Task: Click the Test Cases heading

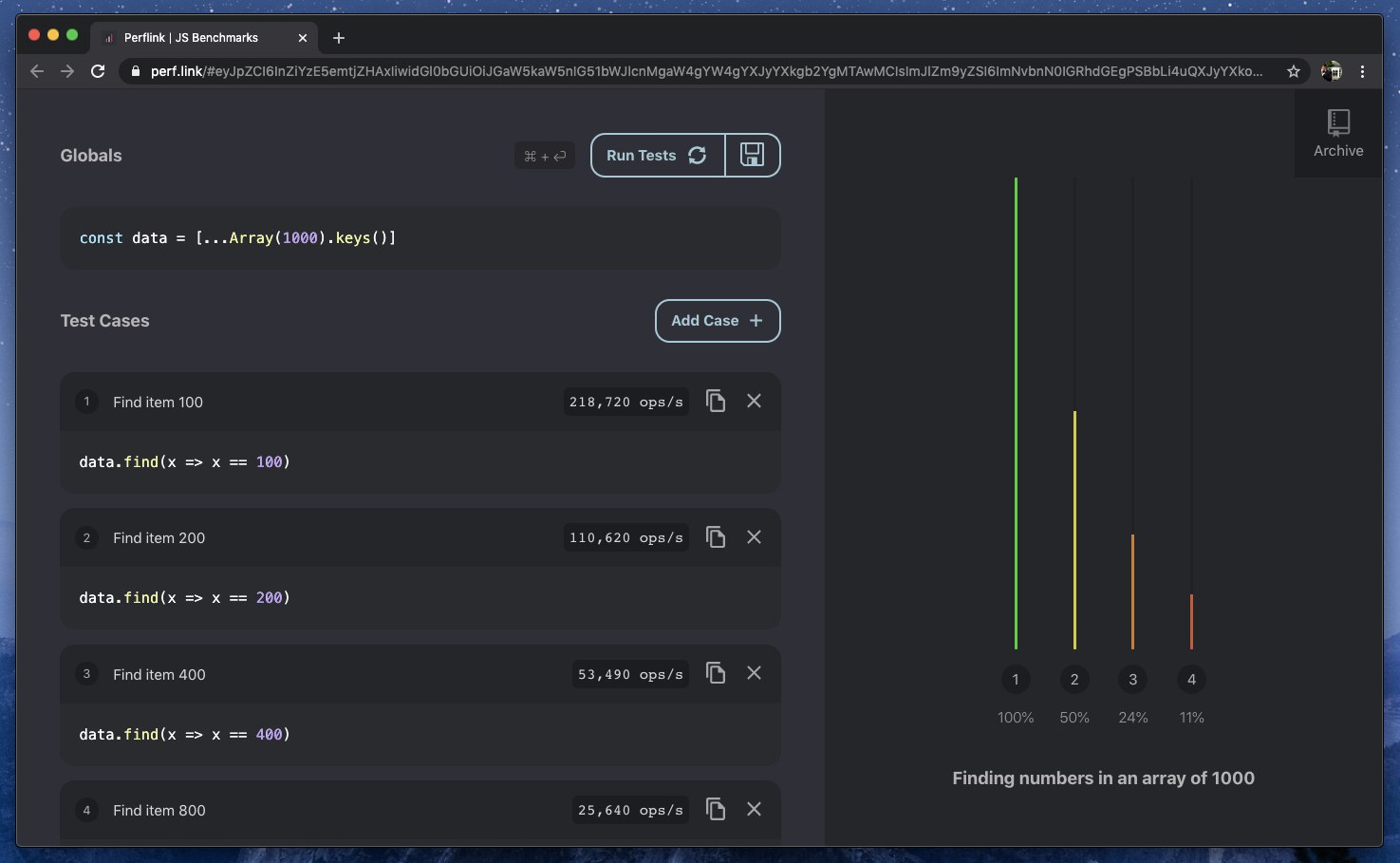Action: coord(104,321)
